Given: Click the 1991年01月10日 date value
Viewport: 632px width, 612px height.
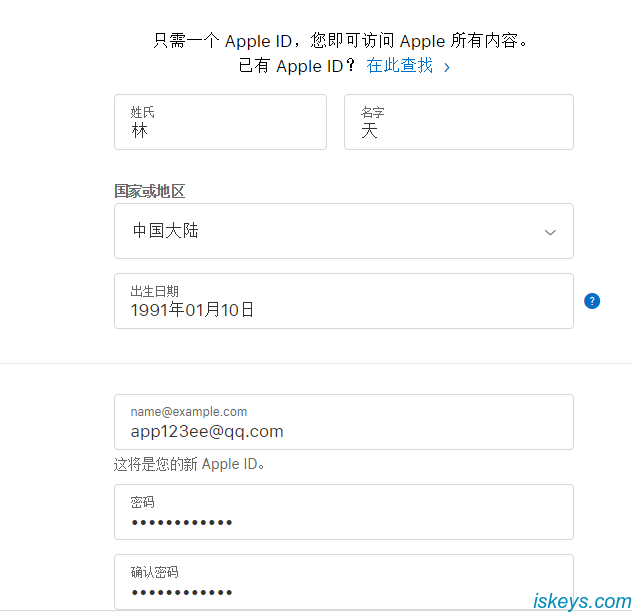Looking at the screenshot, I should click(x=192, y=310).
